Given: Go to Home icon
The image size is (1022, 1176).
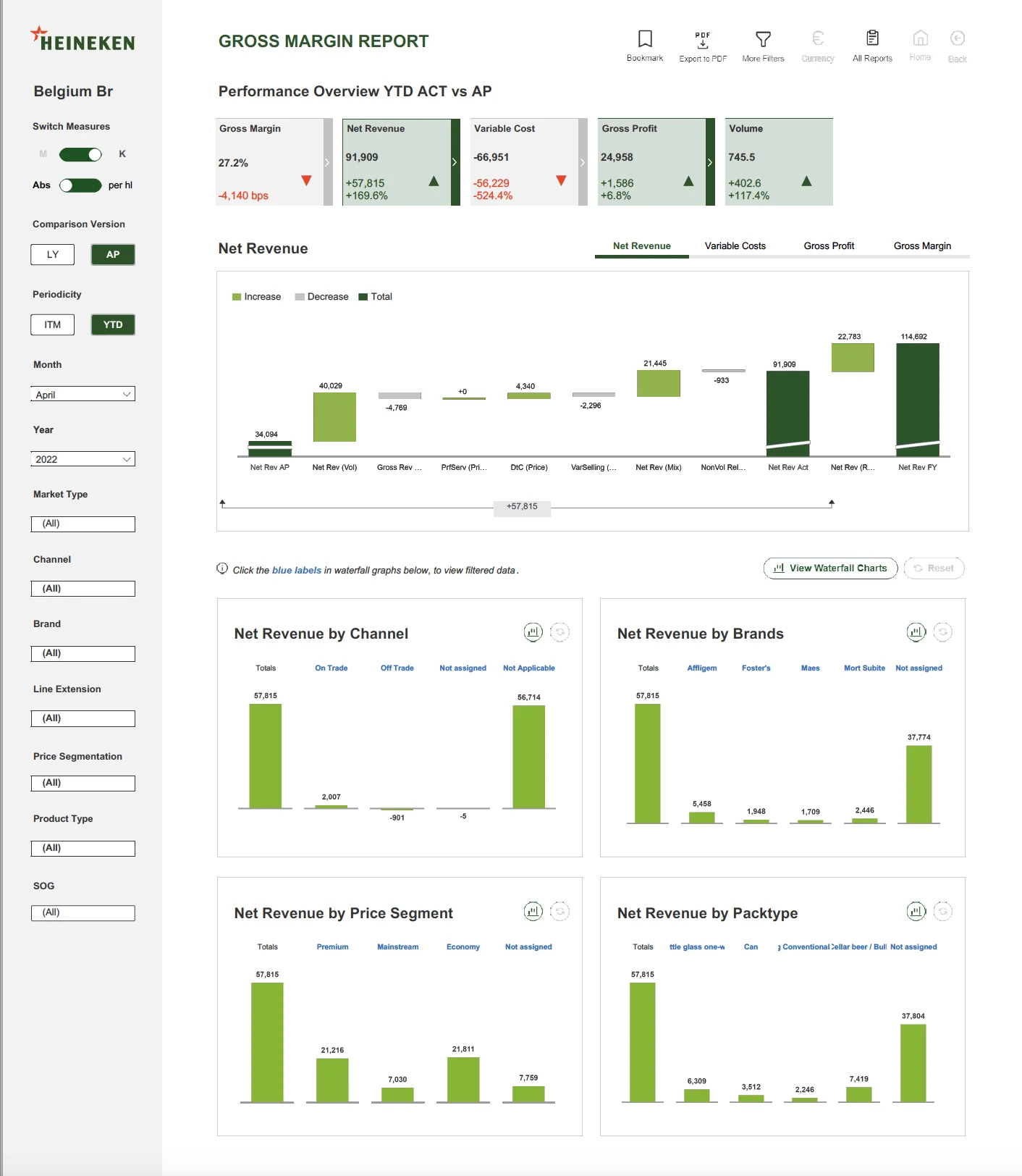Looking at the screenshot, I should [920, 38].
